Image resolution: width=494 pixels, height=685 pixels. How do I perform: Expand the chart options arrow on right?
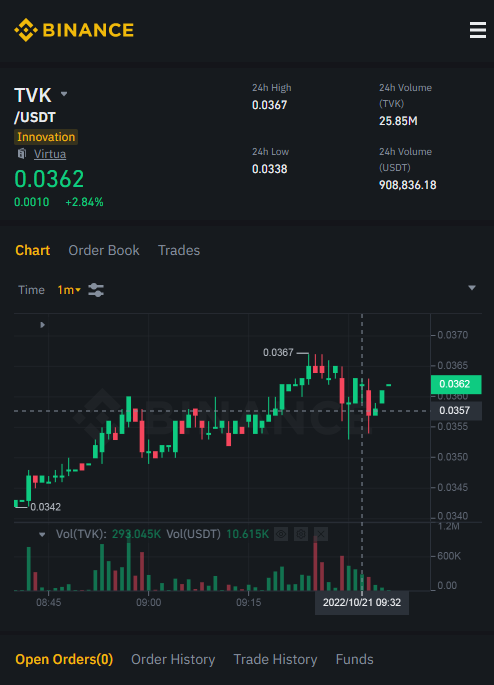472,288
